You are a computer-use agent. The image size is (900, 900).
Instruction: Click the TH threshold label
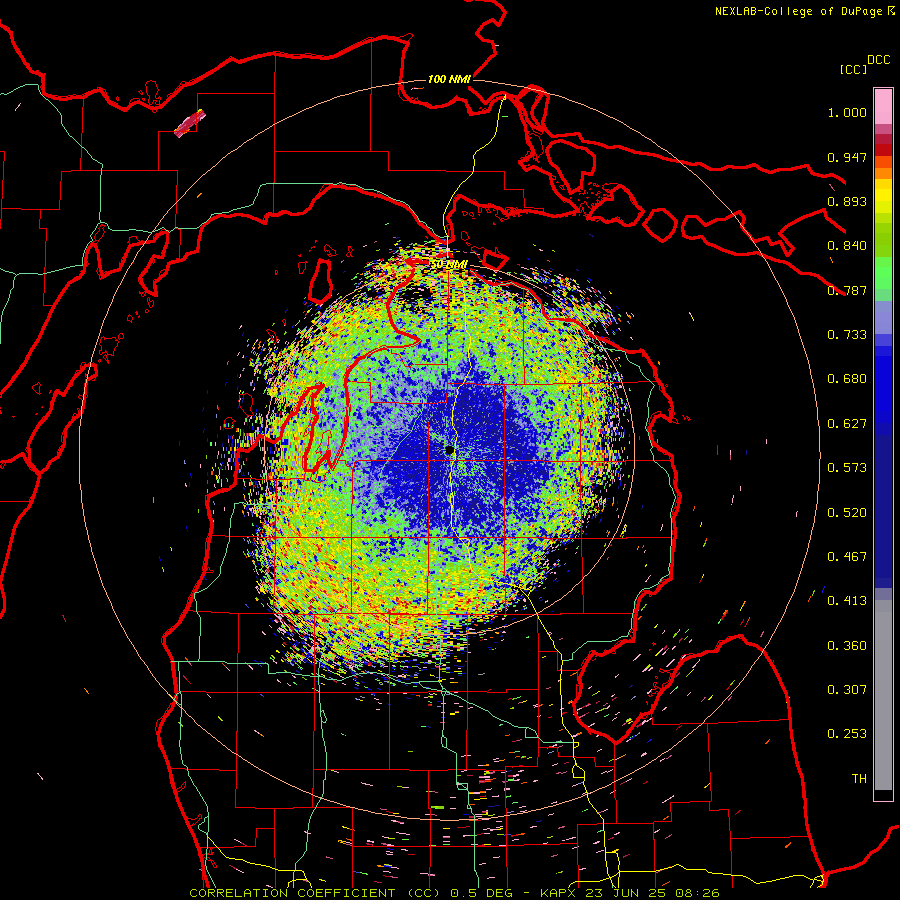(859, 779)
